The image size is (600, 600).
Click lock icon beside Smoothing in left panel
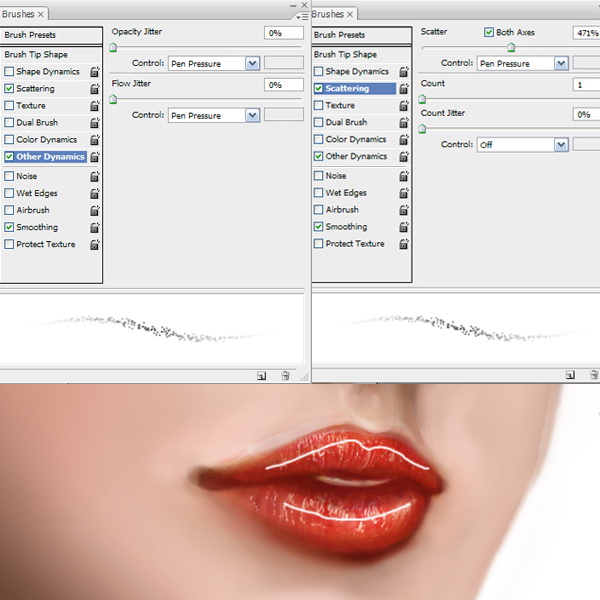coord(95,227)
